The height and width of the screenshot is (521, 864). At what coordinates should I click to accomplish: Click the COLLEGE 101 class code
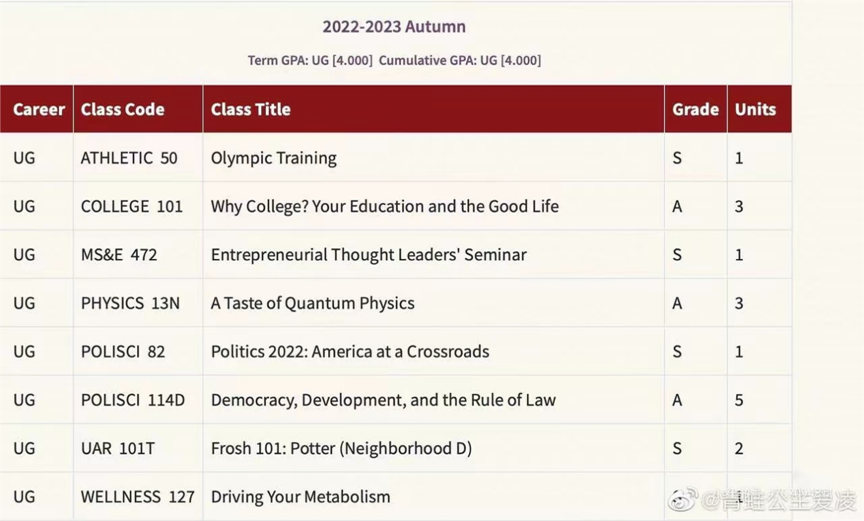tap(132, 206)
